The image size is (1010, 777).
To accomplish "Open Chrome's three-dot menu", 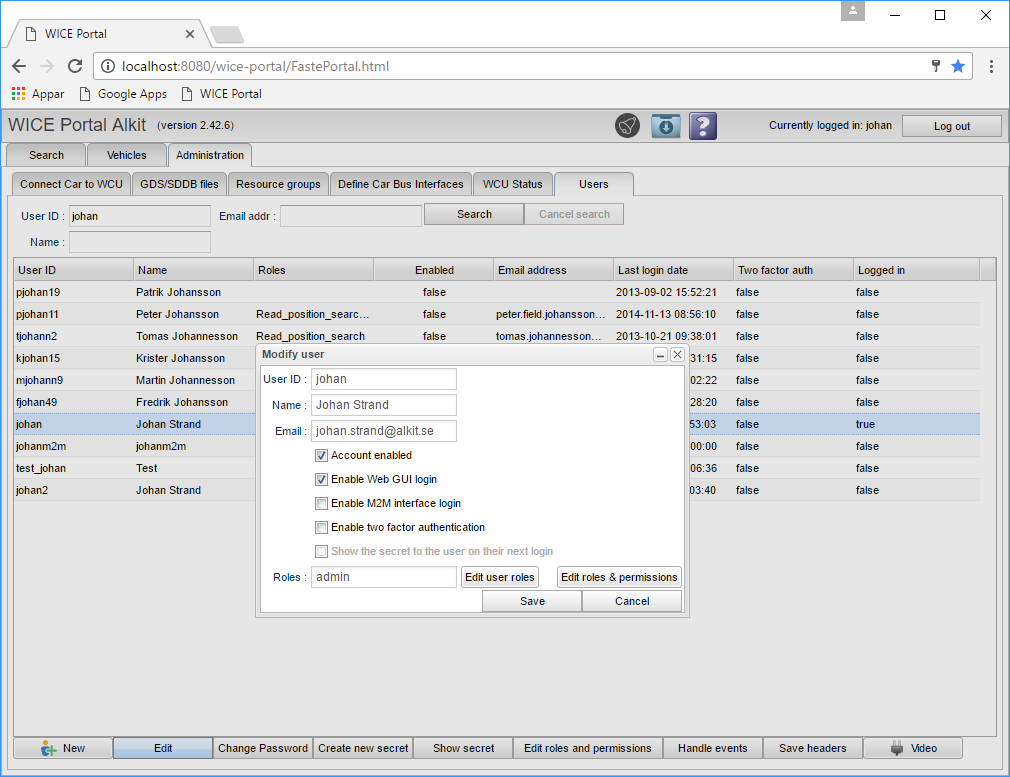I will point(991,66).
